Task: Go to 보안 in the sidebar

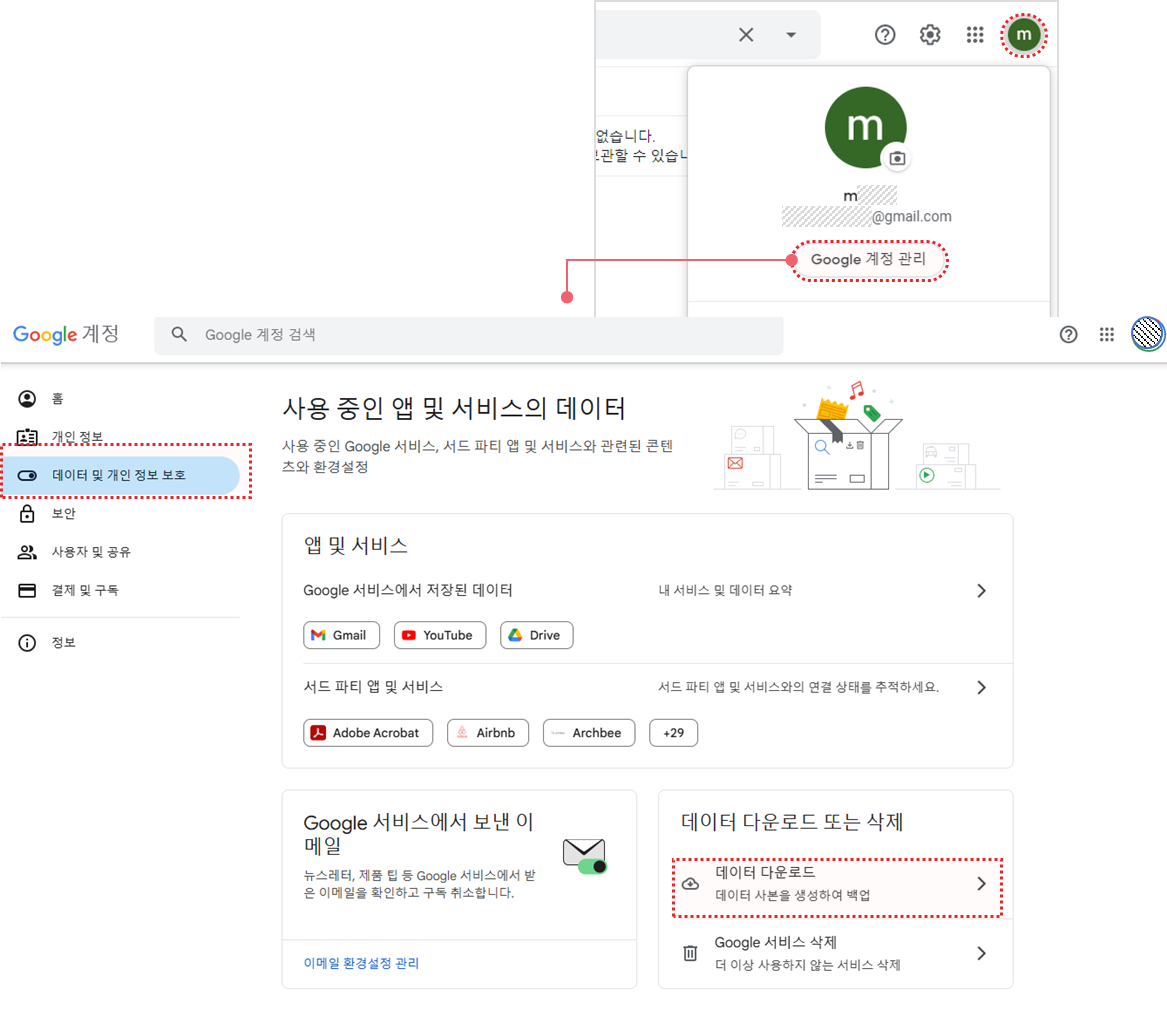Action: pos(64,514)
